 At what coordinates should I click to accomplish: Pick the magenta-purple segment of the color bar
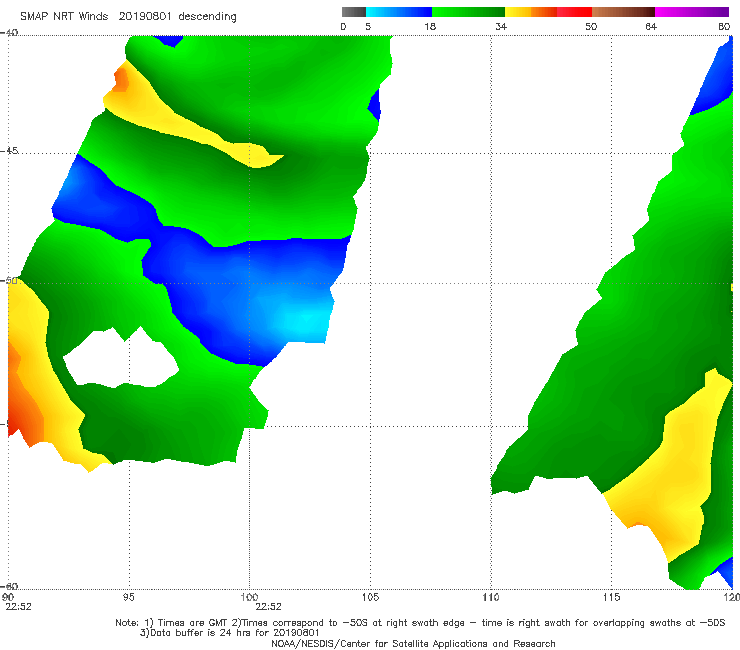pyautogui.click(x=692, y=12)
